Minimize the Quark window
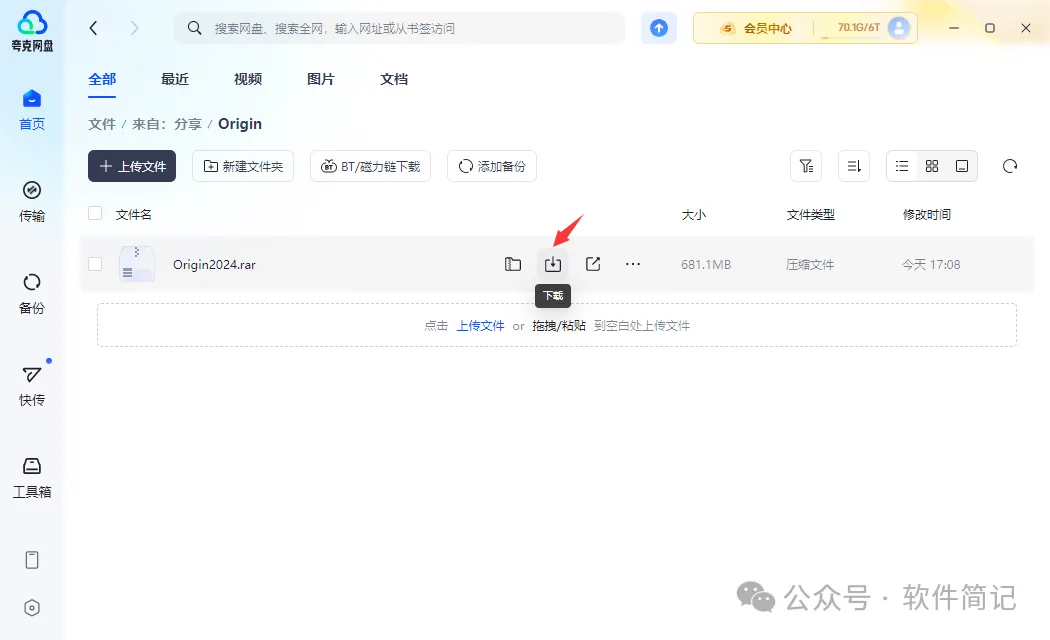 pos(954,28)
